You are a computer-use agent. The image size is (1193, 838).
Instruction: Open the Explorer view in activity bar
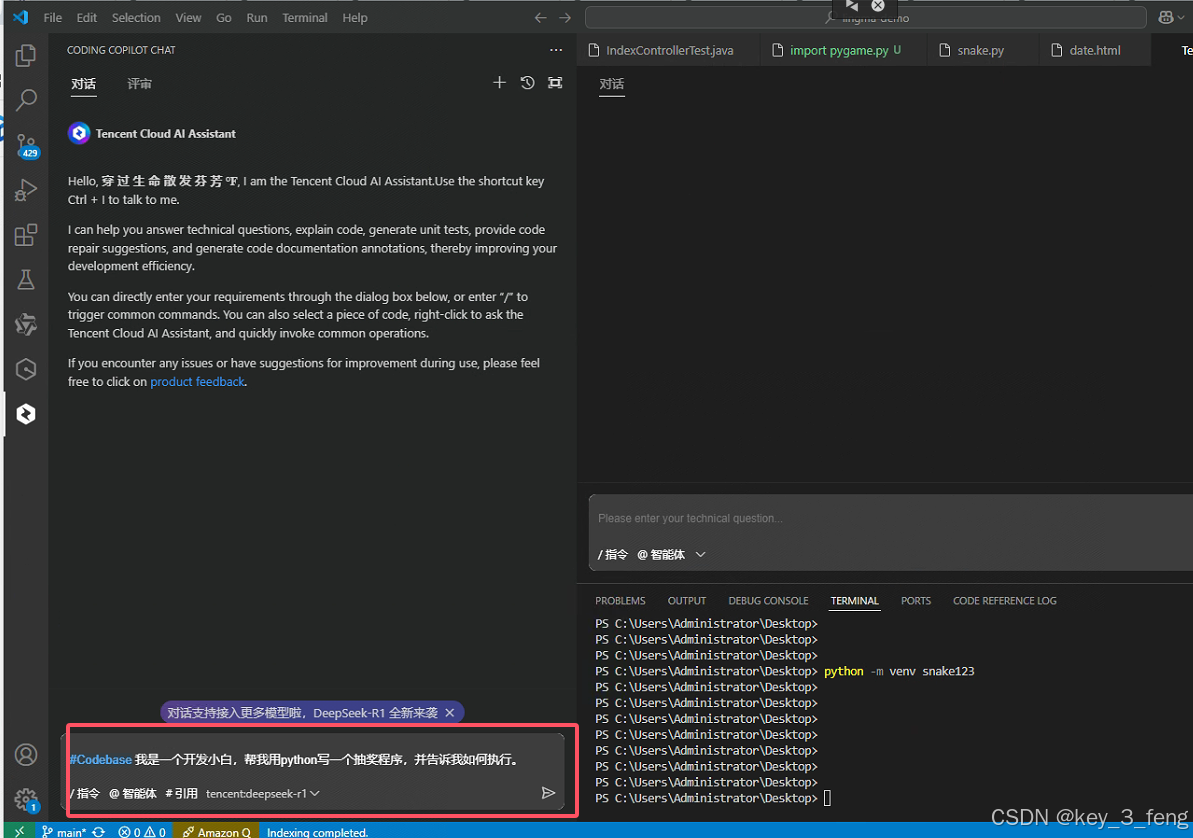click(x=26, y=55)
